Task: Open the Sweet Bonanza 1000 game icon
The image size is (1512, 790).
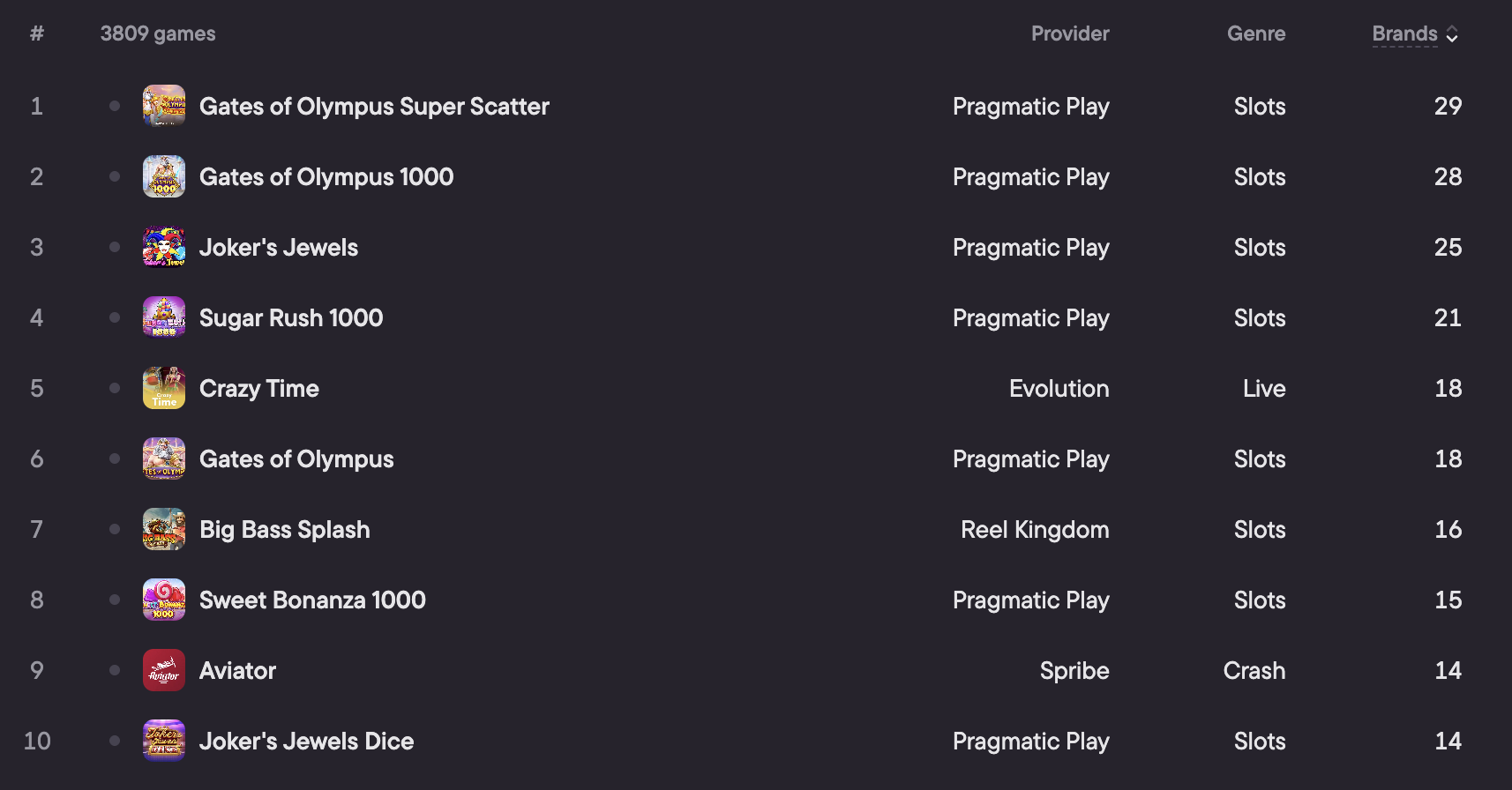Action: [164, 600]
